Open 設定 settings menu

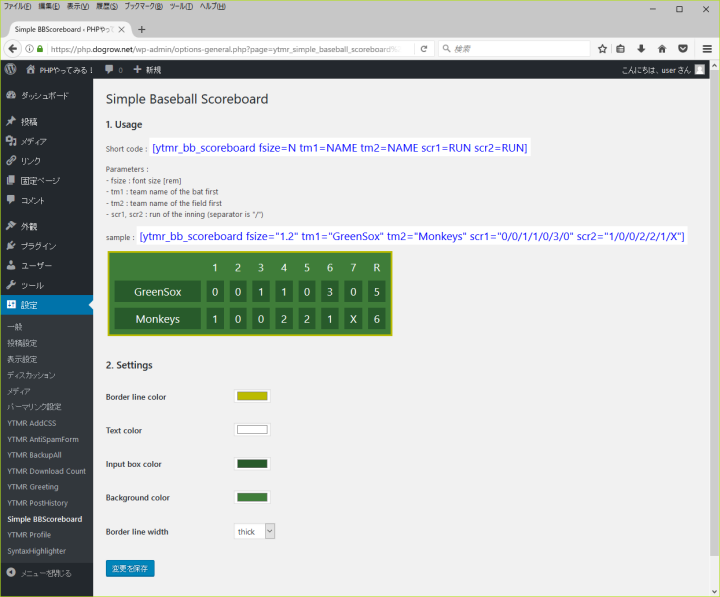point(47,305)
